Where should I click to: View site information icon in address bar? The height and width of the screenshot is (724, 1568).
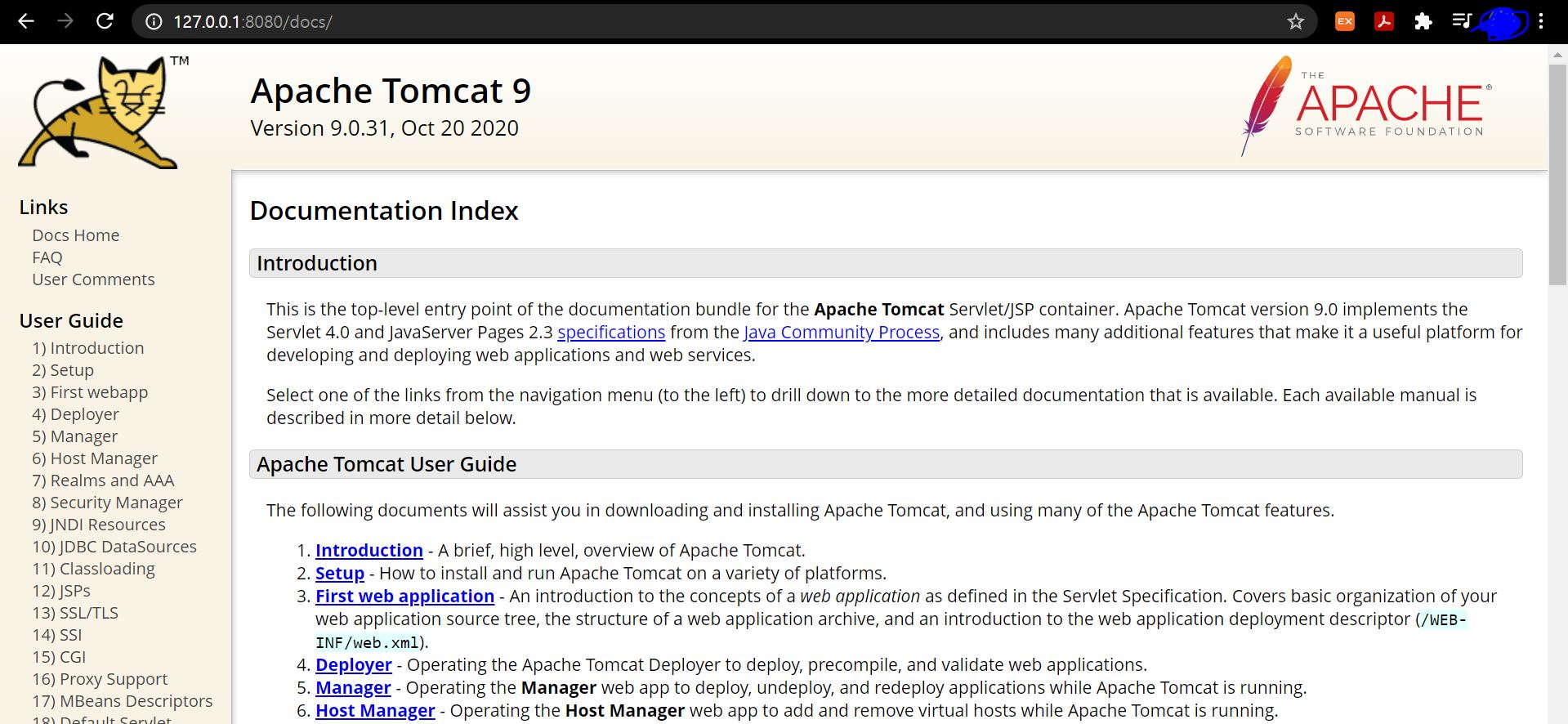pos(154,22)
